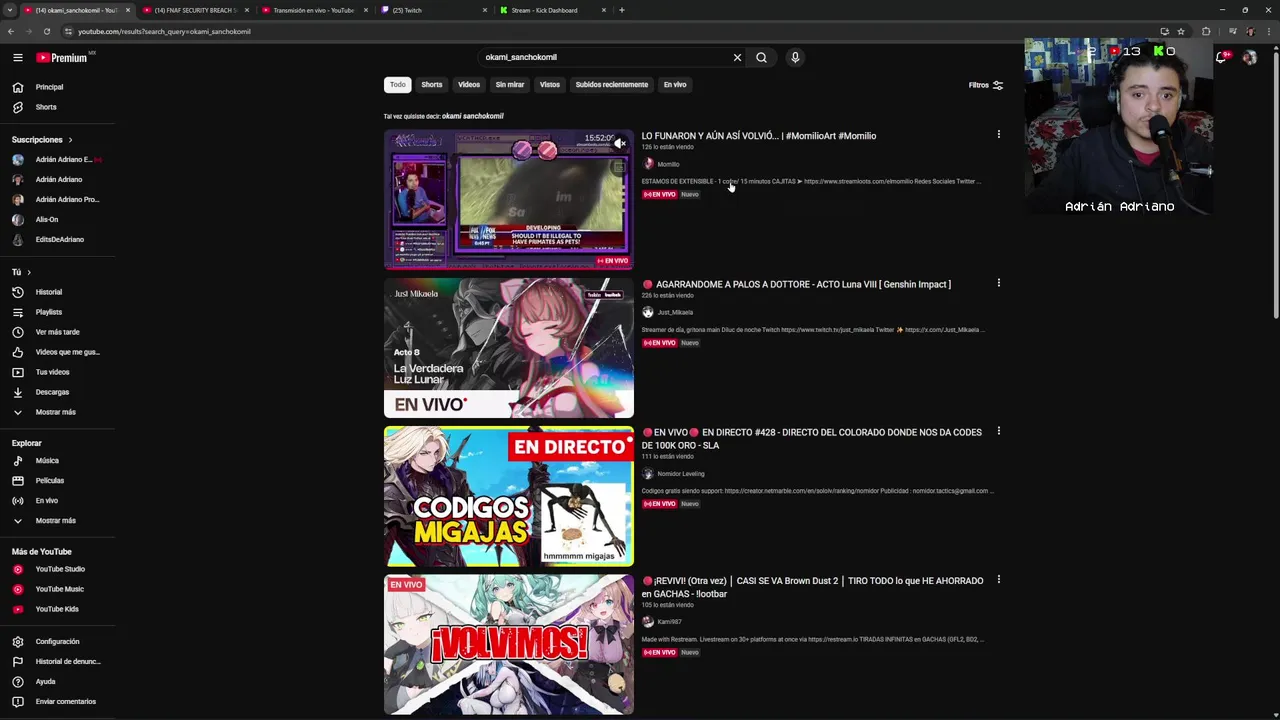This screenshot has width=1280, height=720.
Task: Open YouTube Kids link
Action: 57,609
